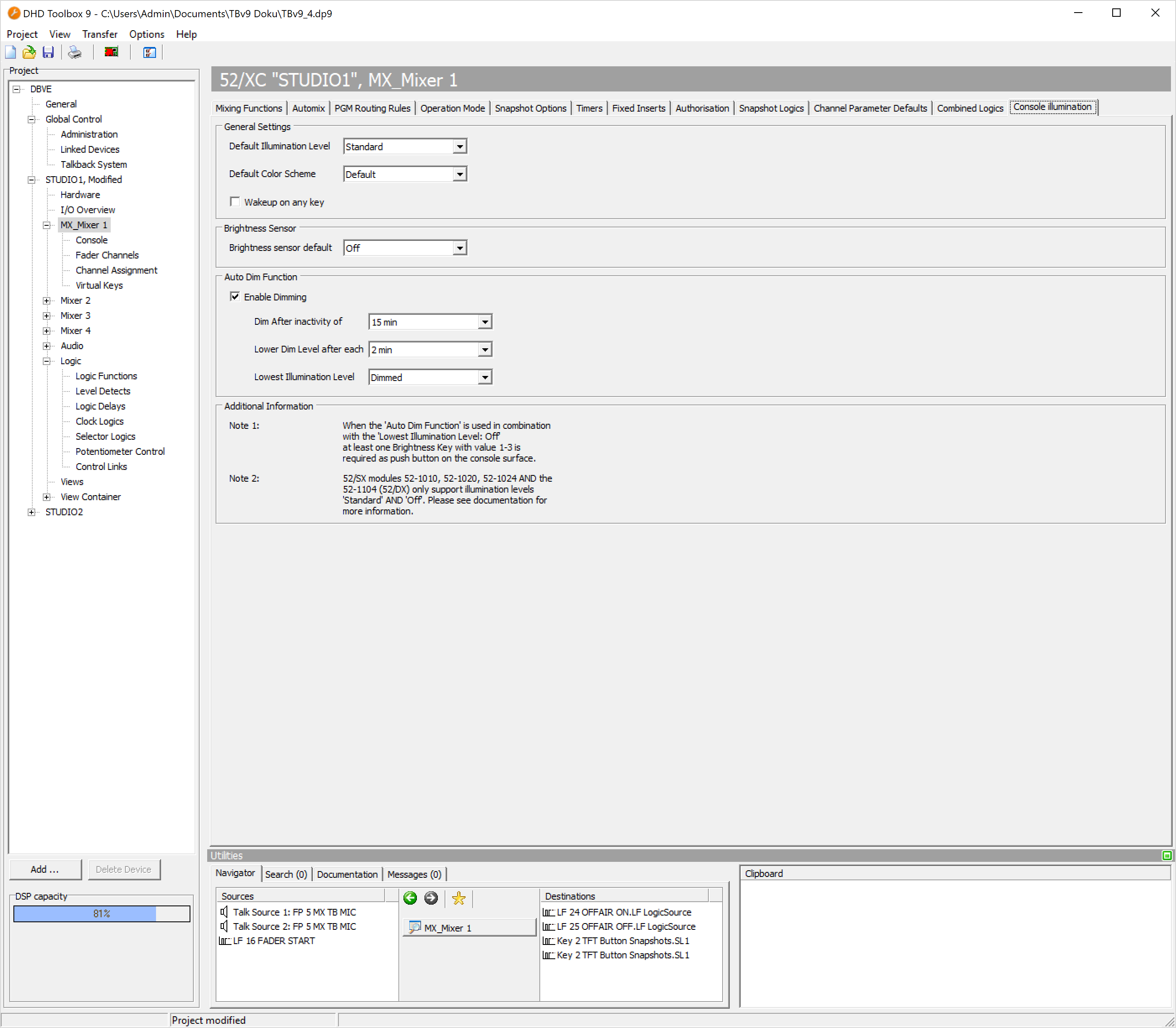Collapse the Global Control tree node

click(x=32, y=119)
